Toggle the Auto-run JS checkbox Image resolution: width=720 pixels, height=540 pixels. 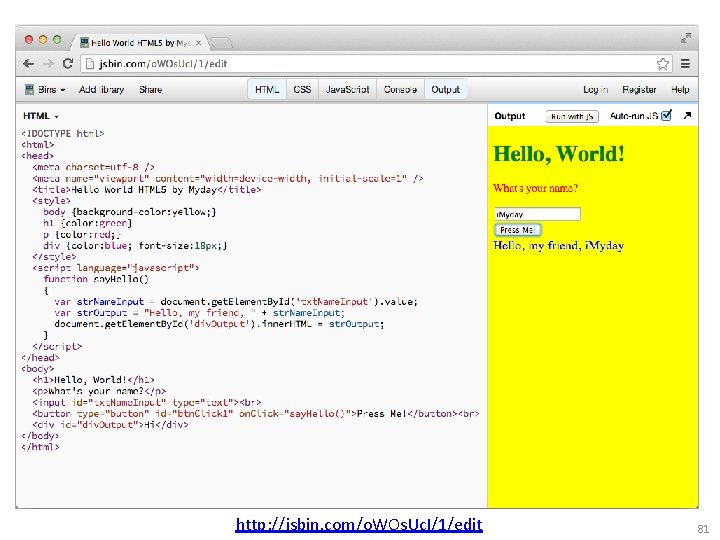[x=666, y=115]
